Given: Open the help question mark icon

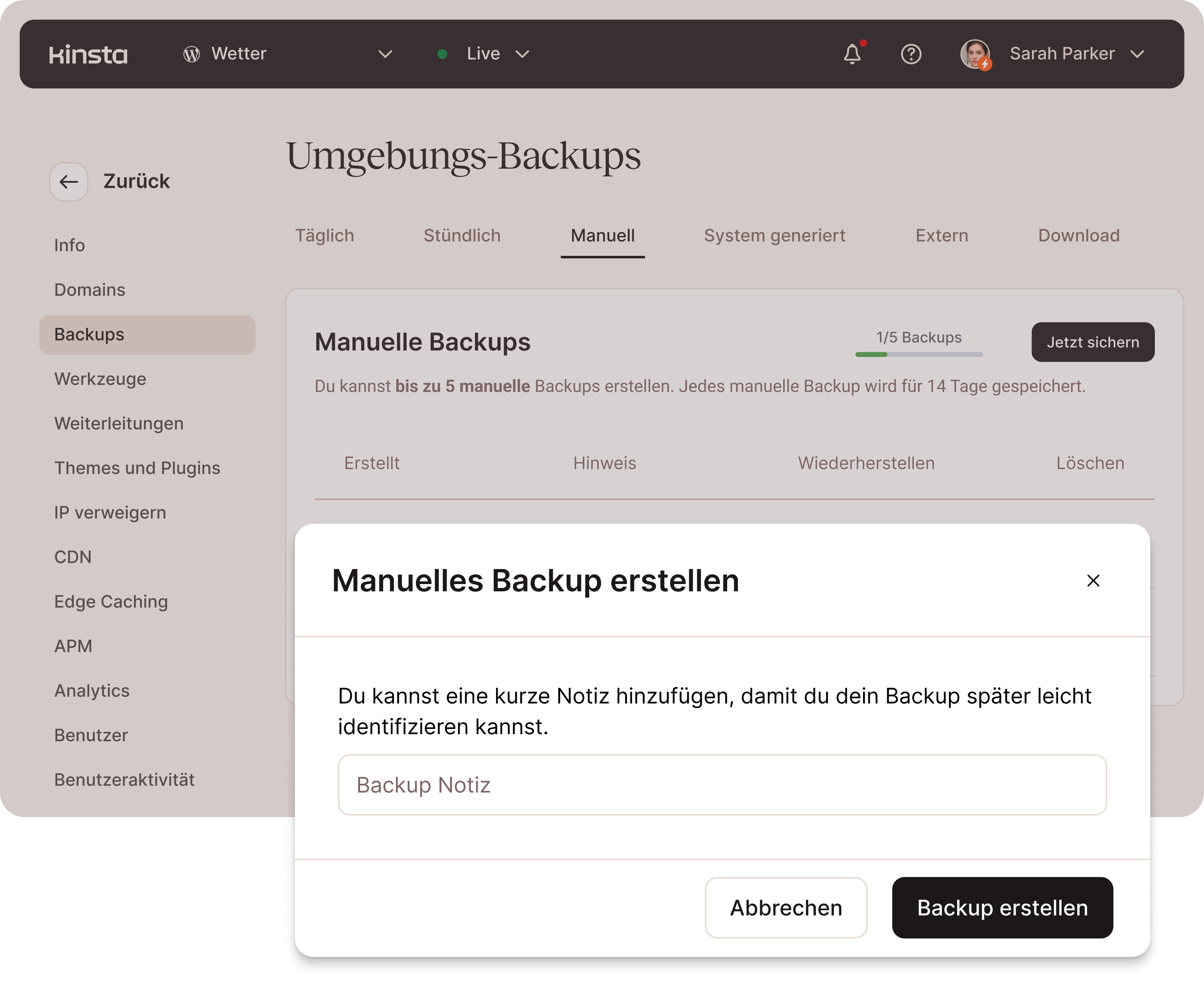Looking at the screenshot, I should pos(911,55).
